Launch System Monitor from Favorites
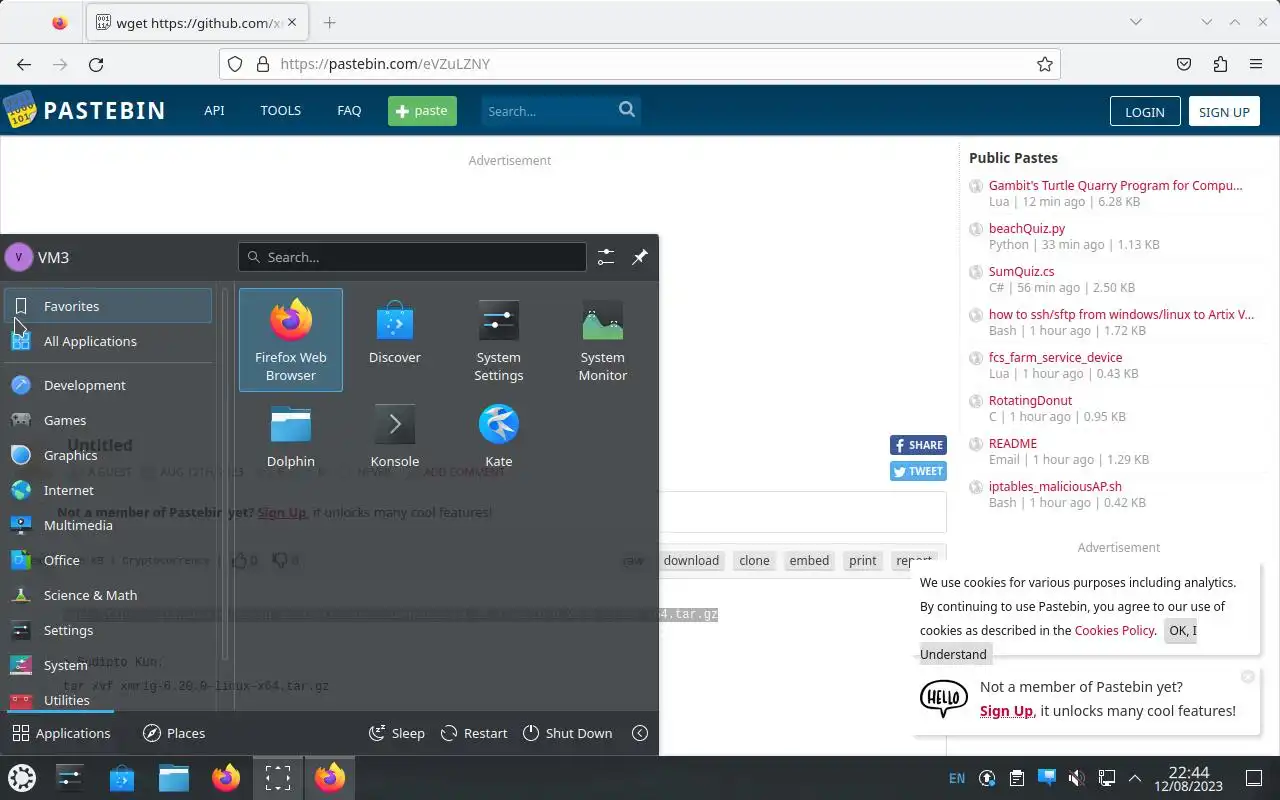 pos(603,340)
